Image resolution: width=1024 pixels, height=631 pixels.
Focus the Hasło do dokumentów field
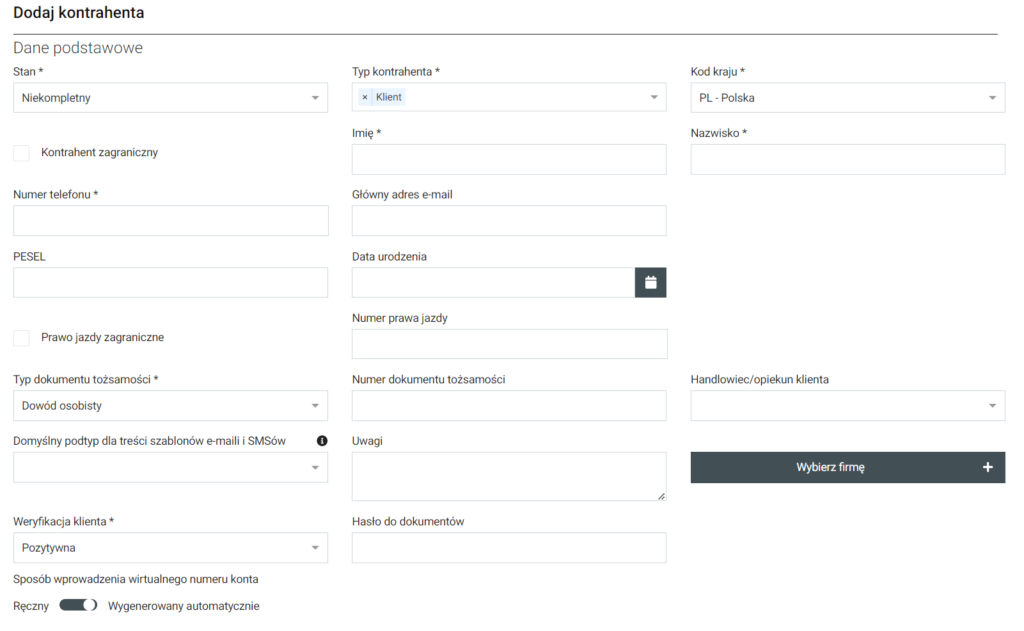pos(509,548)
